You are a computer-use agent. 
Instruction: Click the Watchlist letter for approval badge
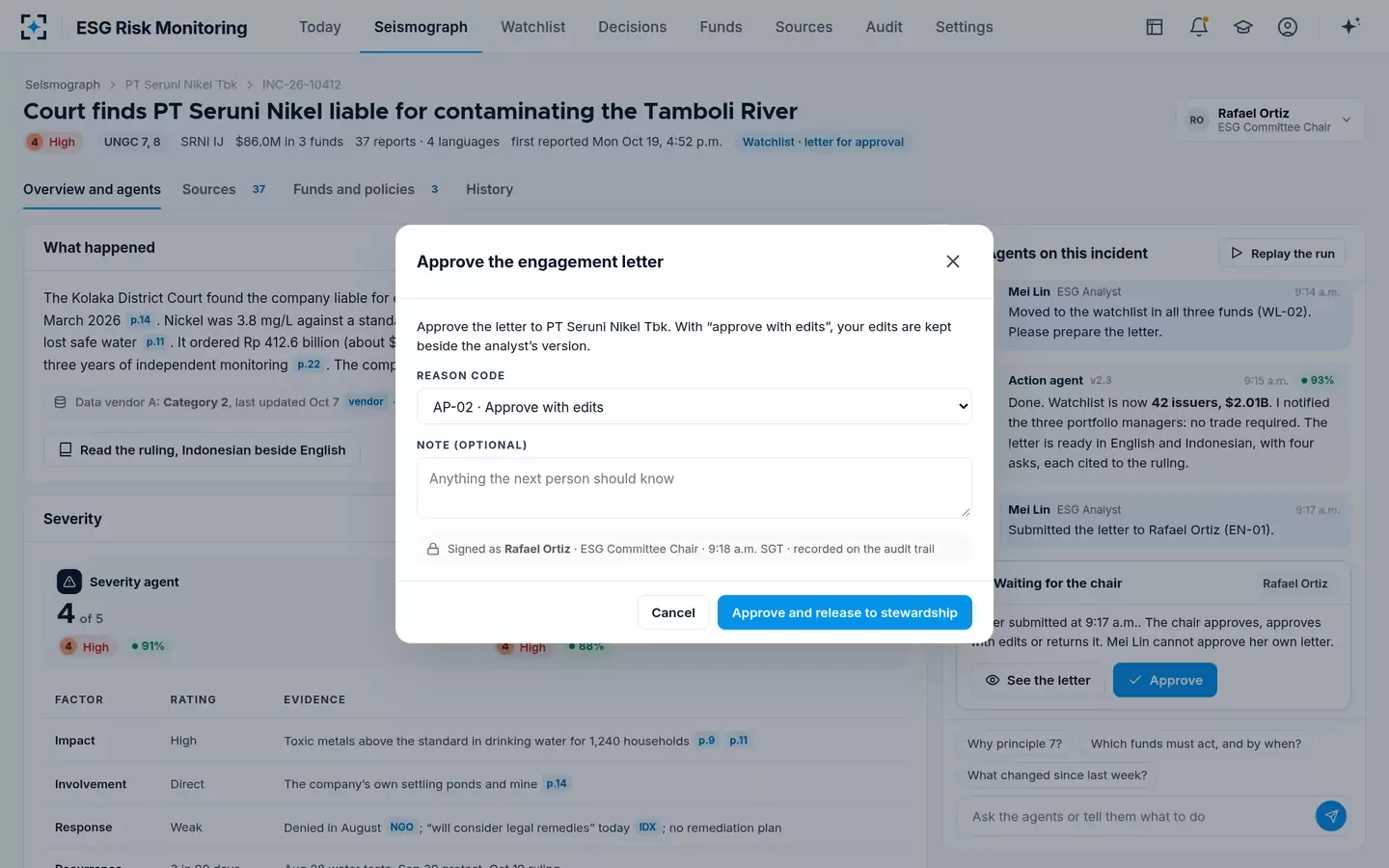point(823,142)
